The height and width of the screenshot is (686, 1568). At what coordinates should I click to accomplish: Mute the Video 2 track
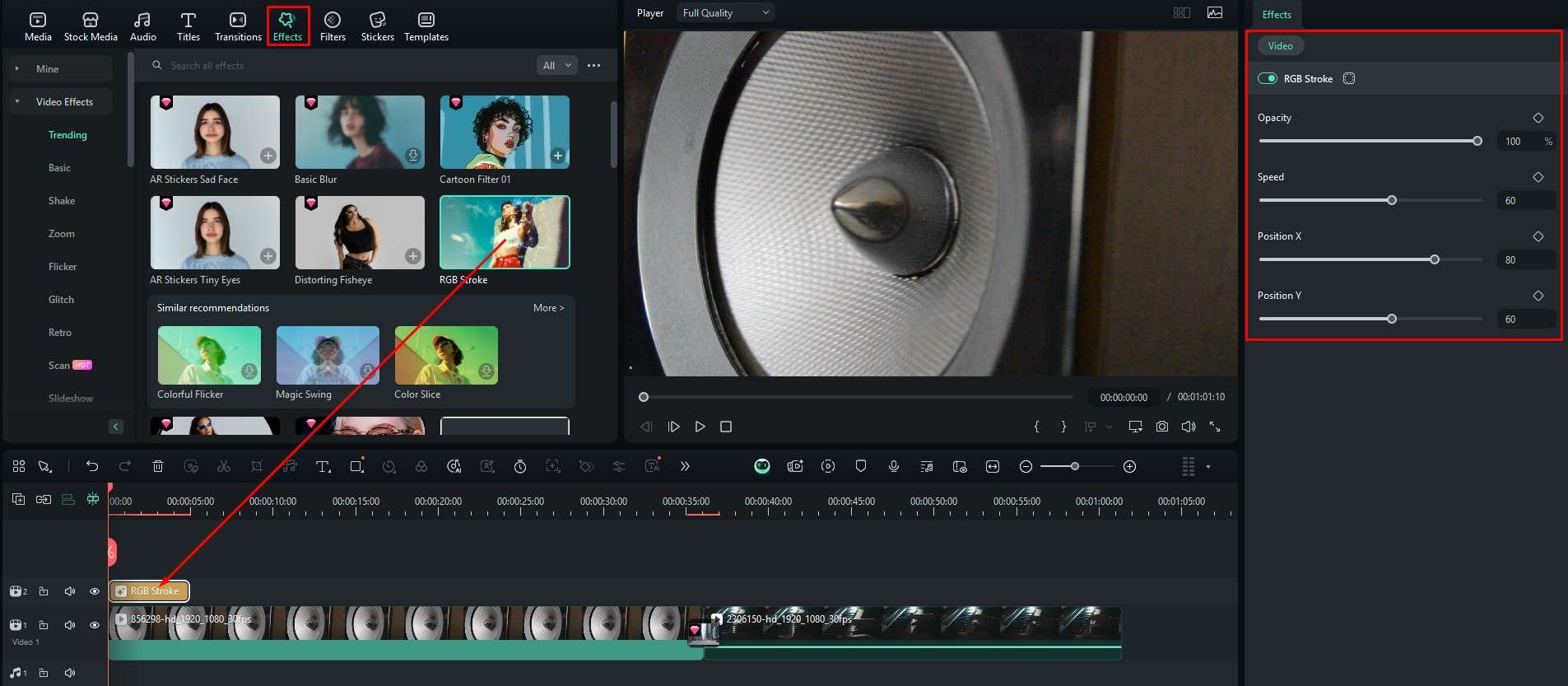(70, 591)
